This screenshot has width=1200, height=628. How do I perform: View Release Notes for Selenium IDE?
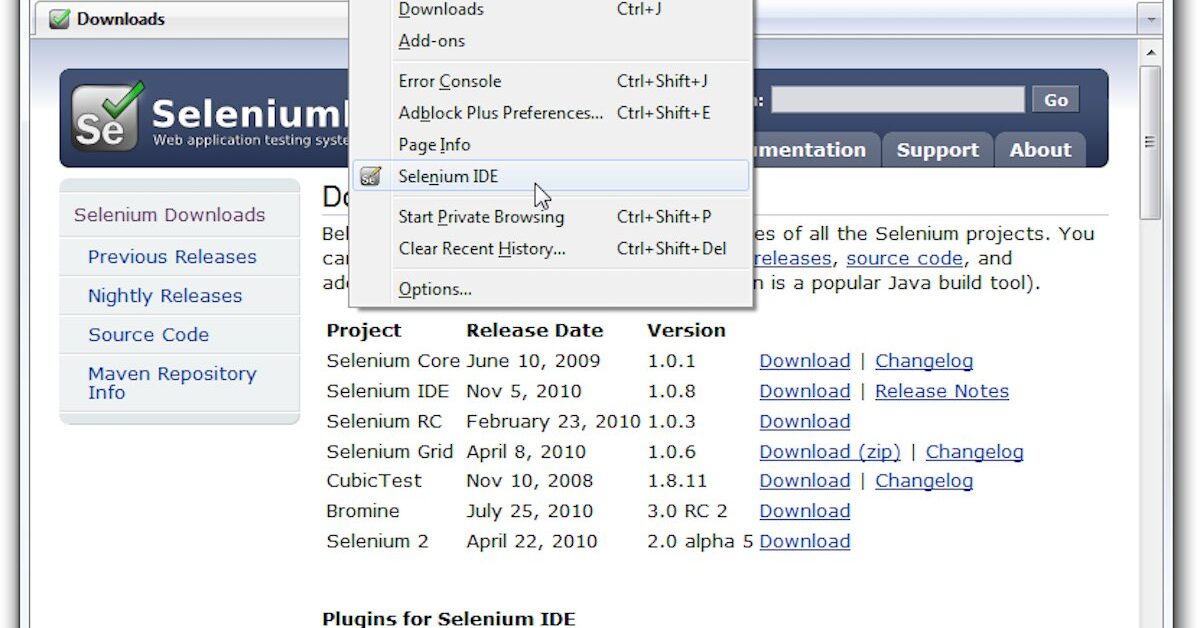(941, 391)
